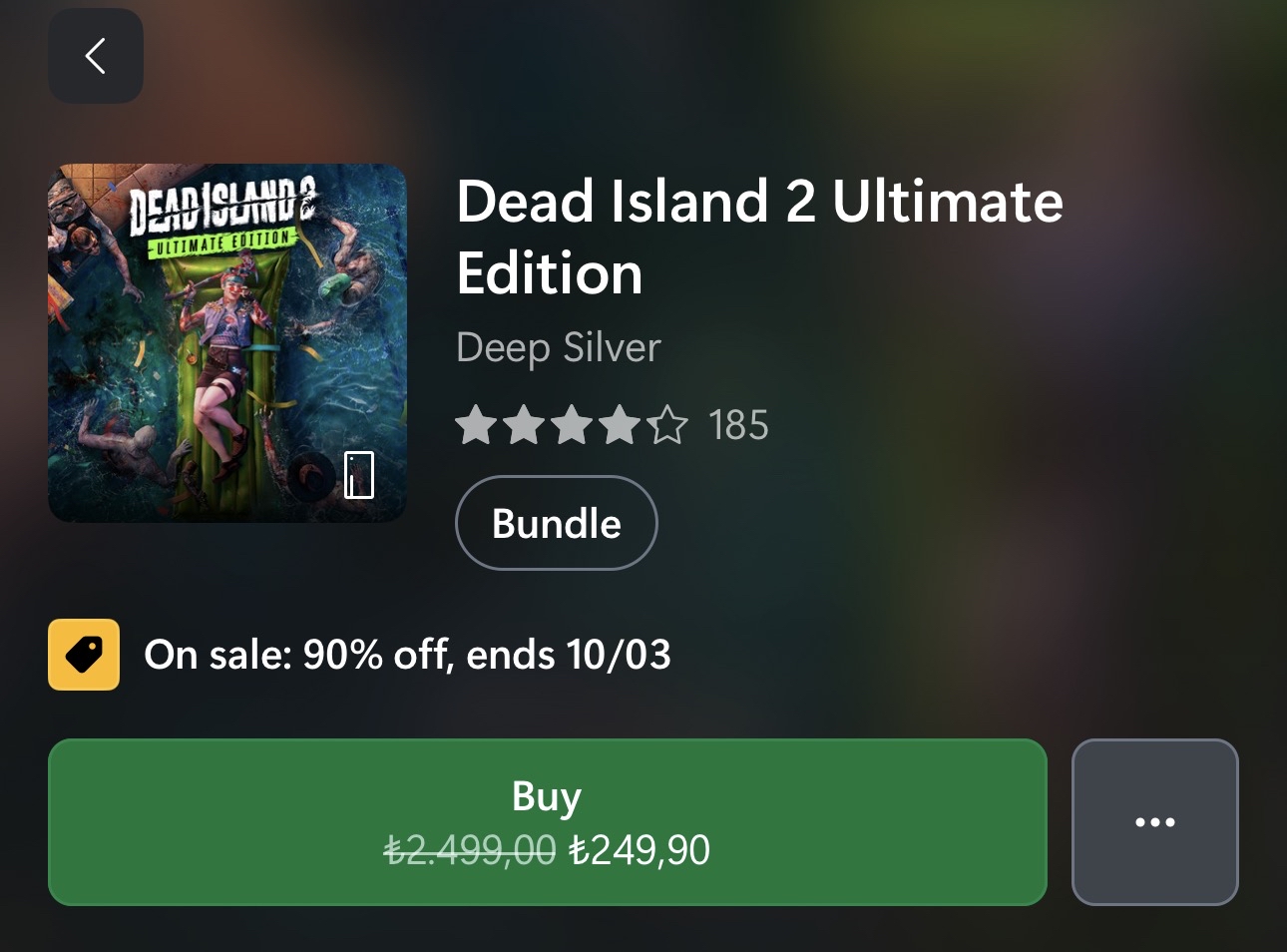Select the Bundle pill button
This screenshot has height=952, width=1287.
click(x=556, y=523)
